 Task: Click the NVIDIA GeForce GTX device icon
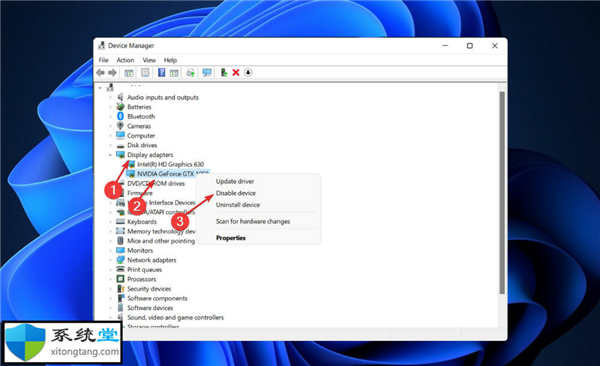pyautogui.click(x=130, y=174)
